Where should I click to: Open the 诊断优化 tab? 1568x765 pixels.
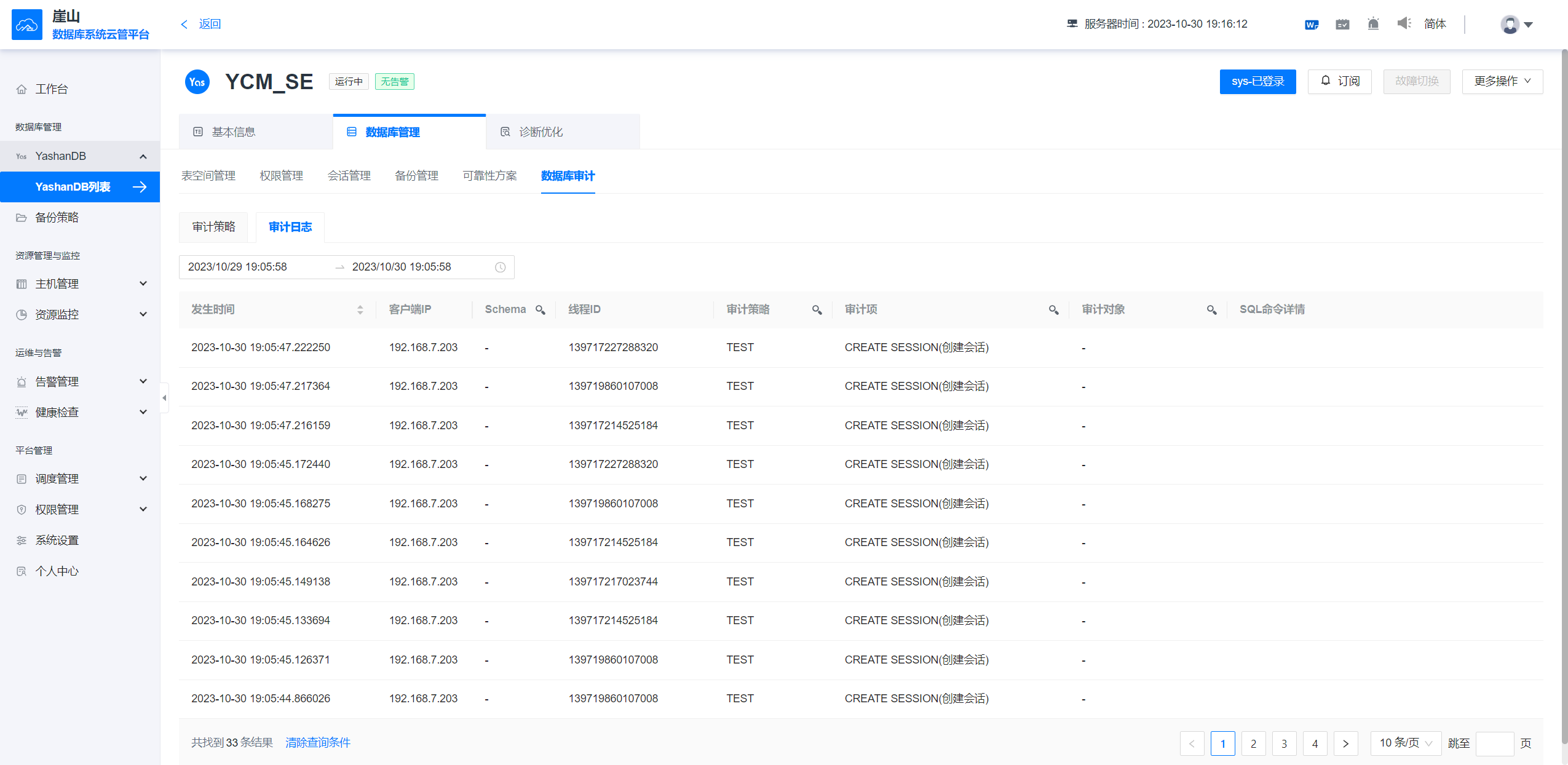point(540,132)
